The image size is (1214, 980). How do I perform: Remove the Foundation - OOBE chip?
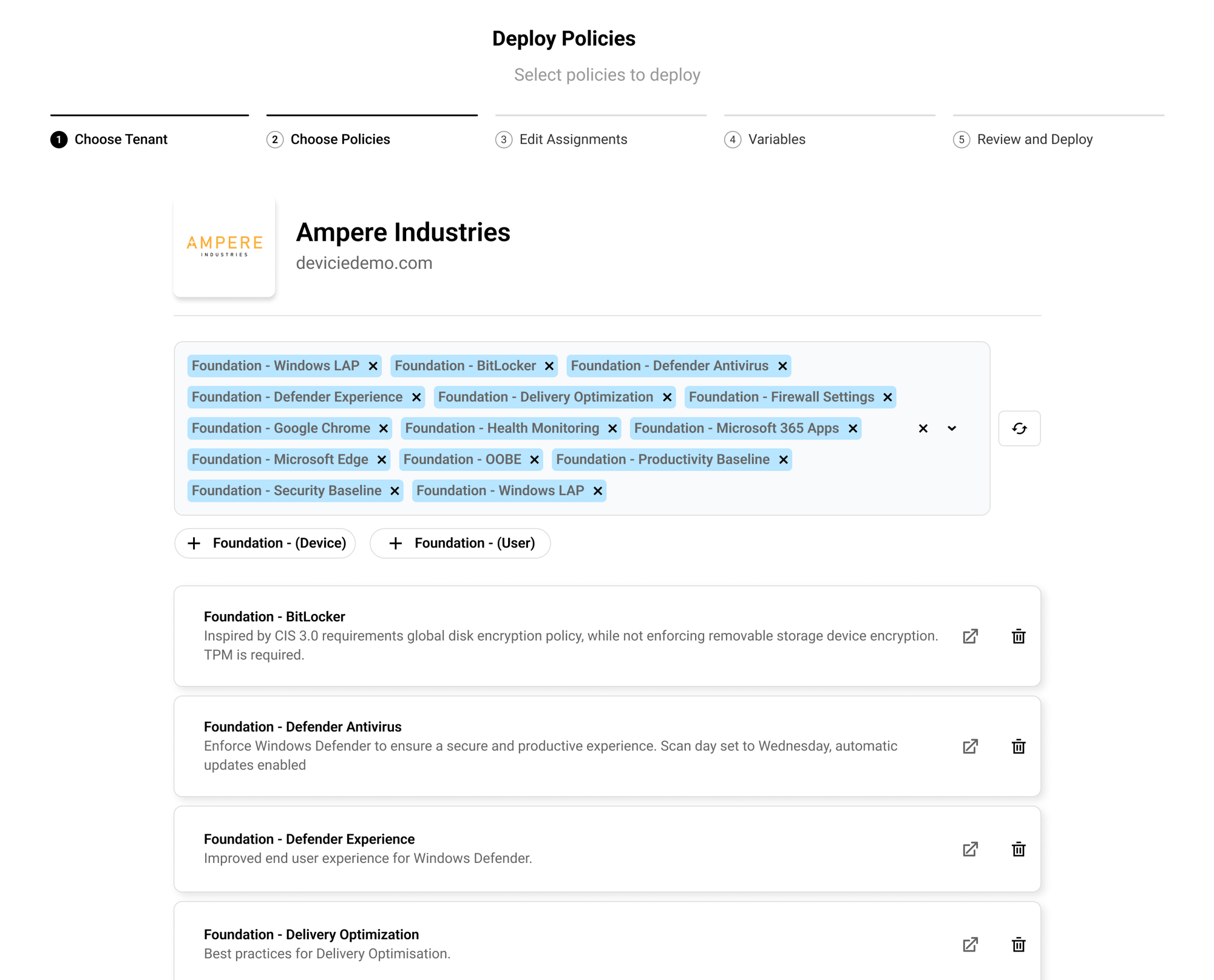point(534,459)
